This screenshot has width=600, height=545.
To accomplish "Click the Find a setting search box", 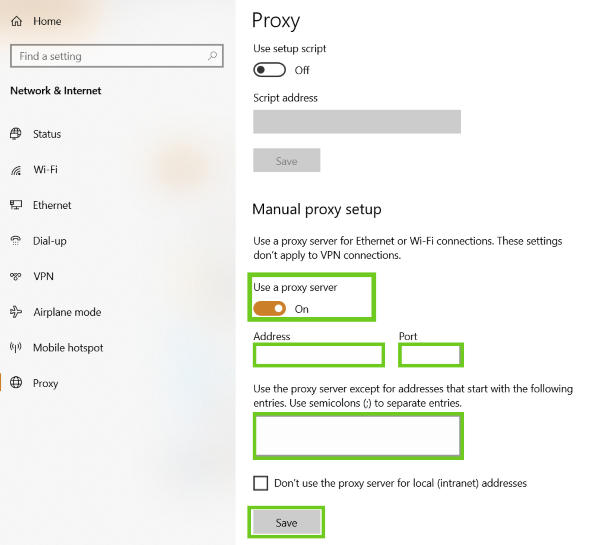I will point(110,56).
